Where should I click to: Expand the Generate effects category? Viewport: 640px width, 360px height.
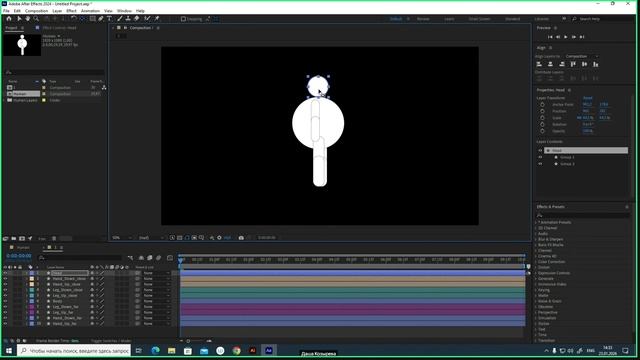[536, 278]
